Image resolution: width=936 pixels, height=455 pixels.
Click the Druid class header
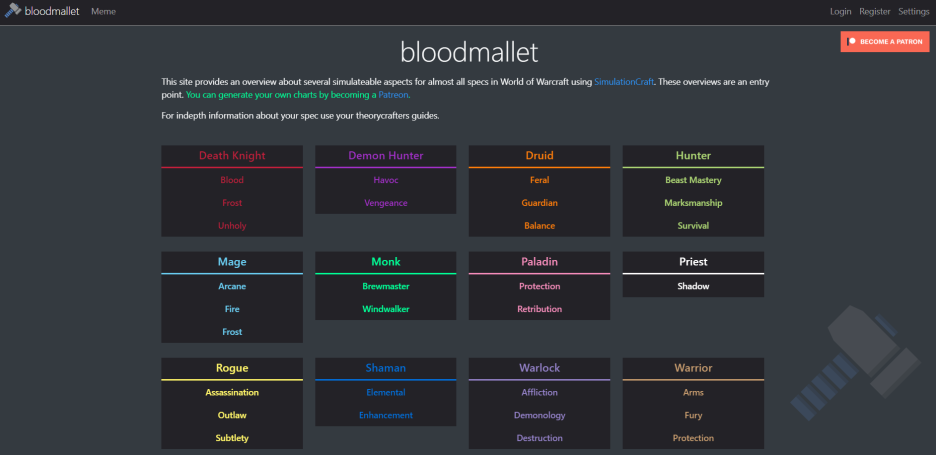pyautogui.click(x=539, y=156)
